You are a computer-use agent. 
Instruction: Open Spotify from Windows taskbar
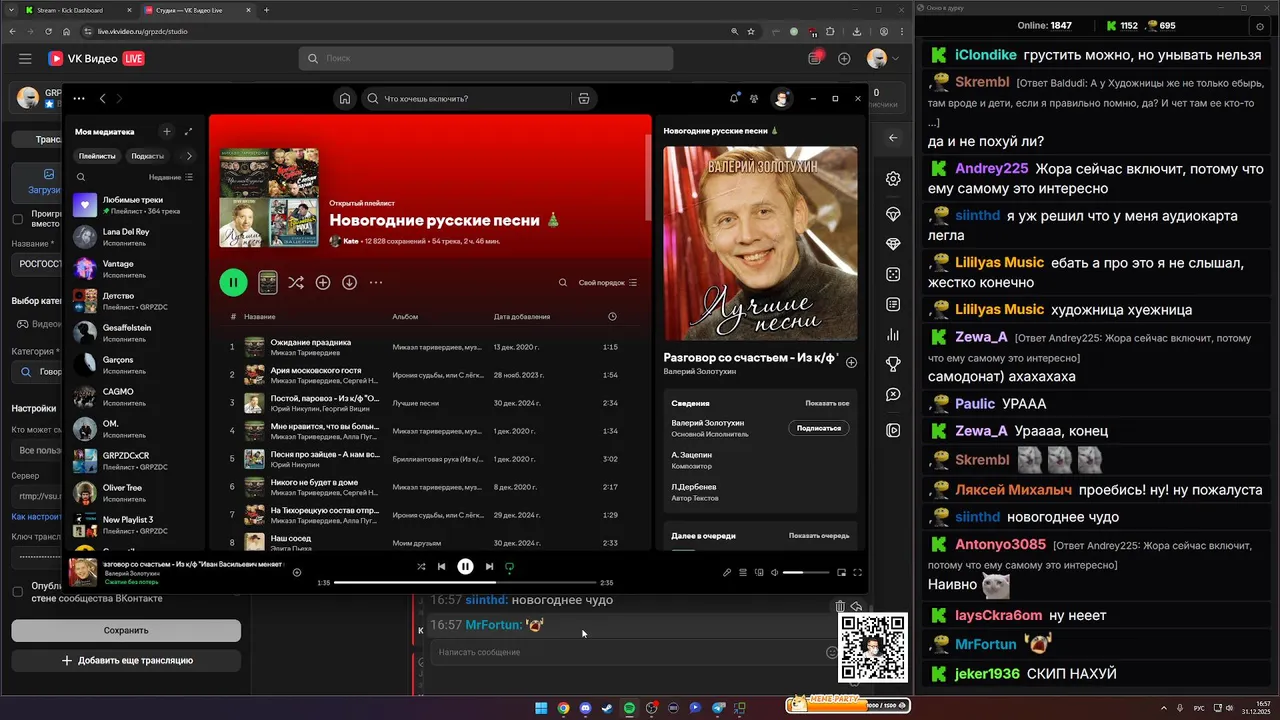click(629, 708)
